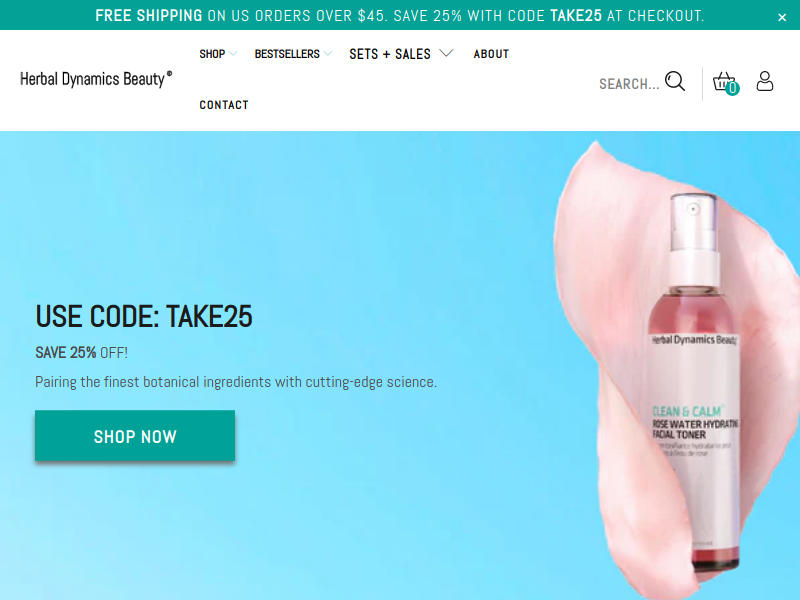The height and width of the screenshot is (600, 800).
Task: Click the TAKE25 code in top banner
Action: point(576,16)
